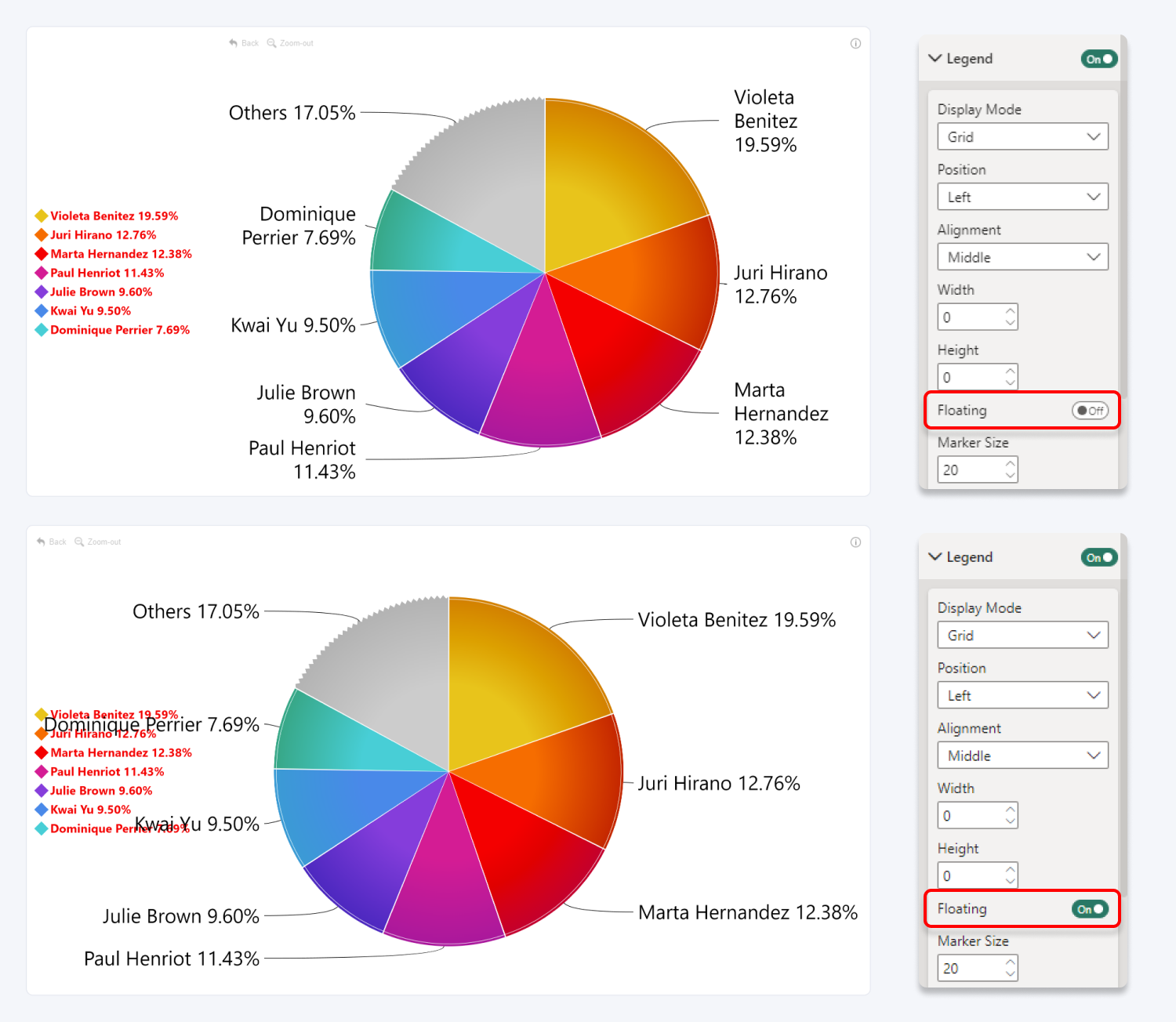Screen dimensions: 1176x1022
Task: Click Zoom-out magnifier in top chart
Action: point(271,43)
